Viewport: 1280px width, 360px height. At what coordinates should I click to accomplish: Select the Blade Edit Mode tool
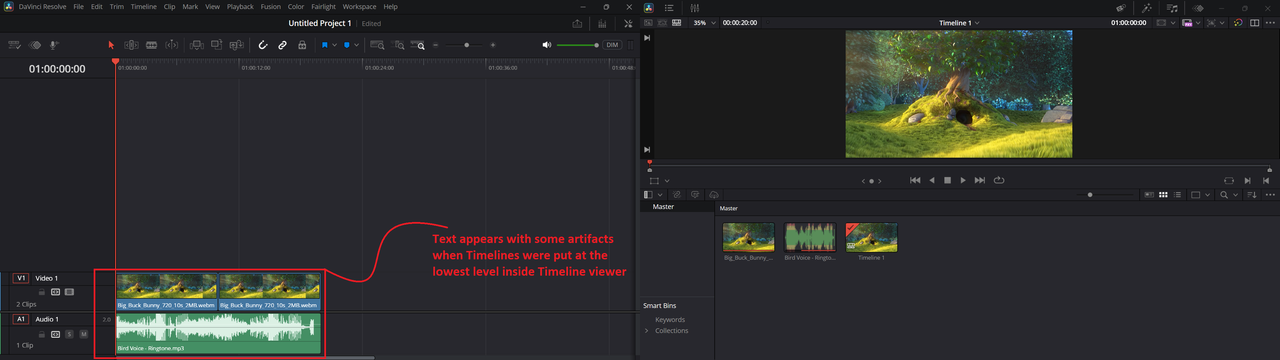[151, 45]
